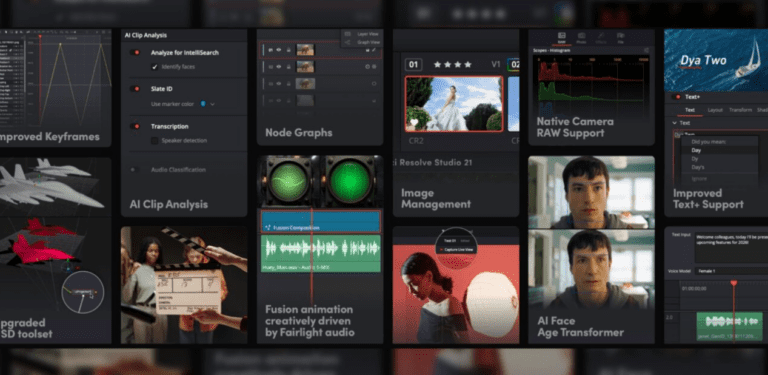Select the bride photo thumbnail labeled CR2
Image resolution: width=768 pixels, height=375 pixels.
pyautogui.click(x=454, y=104)
